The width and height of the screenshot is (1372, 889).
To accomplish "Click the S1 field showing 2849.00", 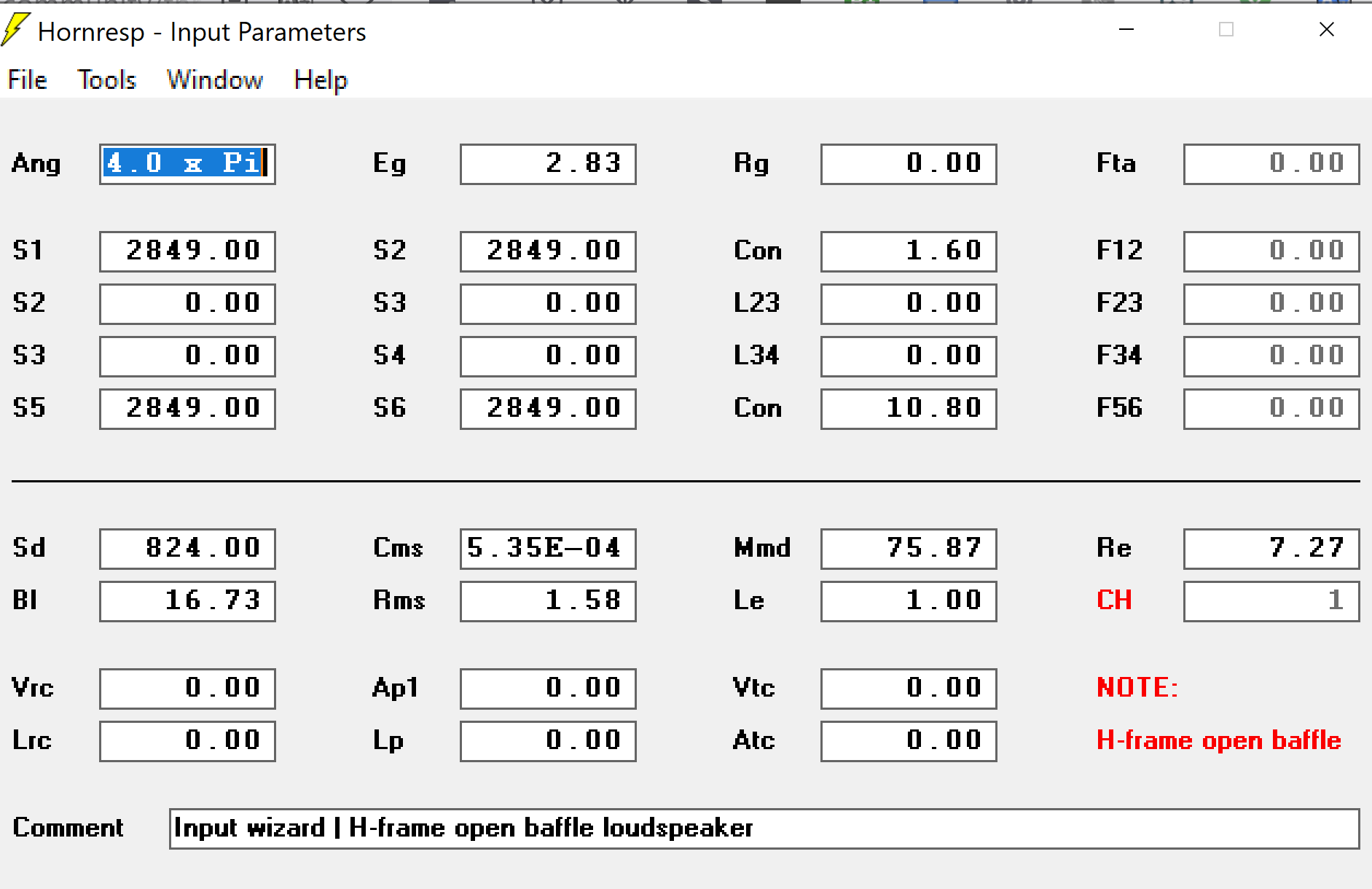I will (x=187, y=251).
